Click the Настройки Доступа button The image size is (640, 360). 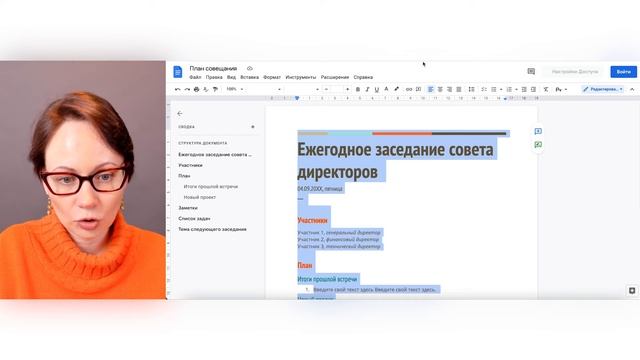(575, 71)
